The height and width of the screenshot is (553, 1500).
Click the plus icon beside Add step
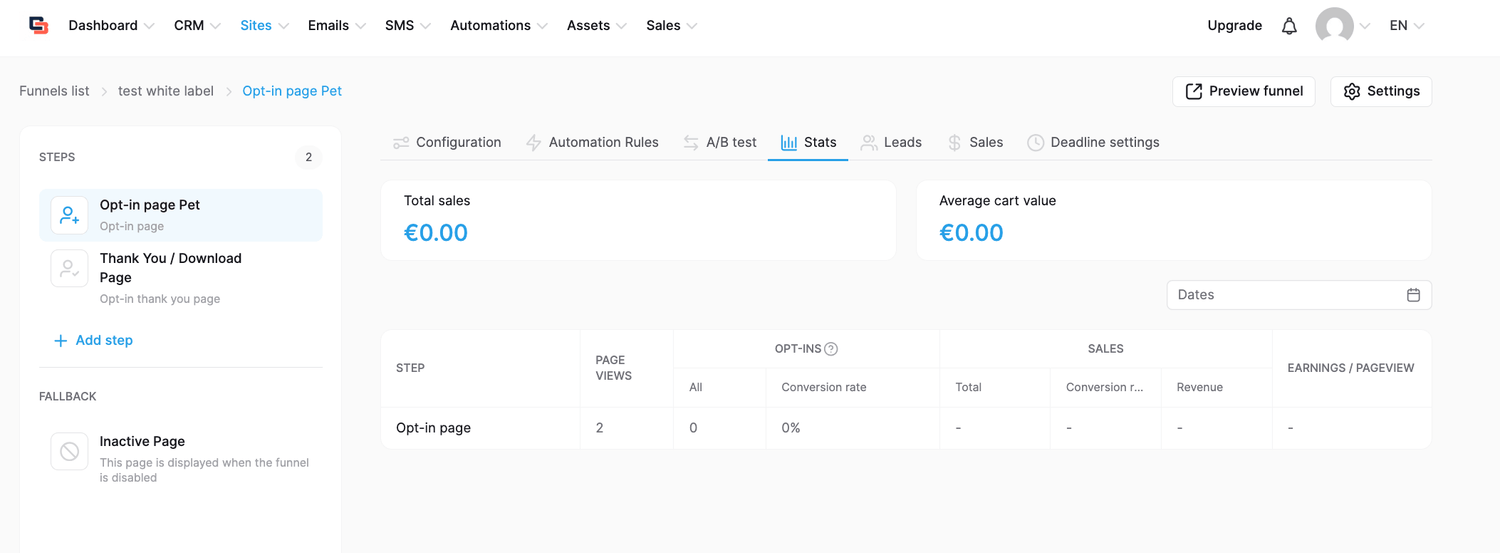click(x=60, y=341)
